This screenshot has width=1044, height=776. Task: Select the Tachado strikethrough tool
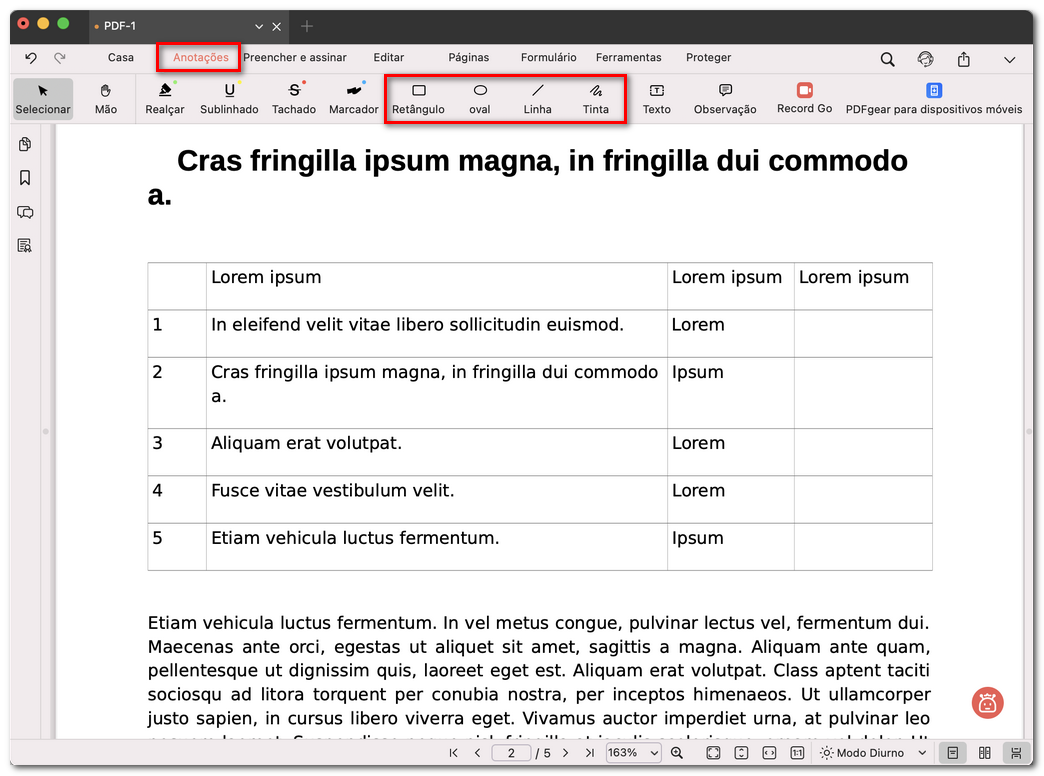click(x=294, y=98)
